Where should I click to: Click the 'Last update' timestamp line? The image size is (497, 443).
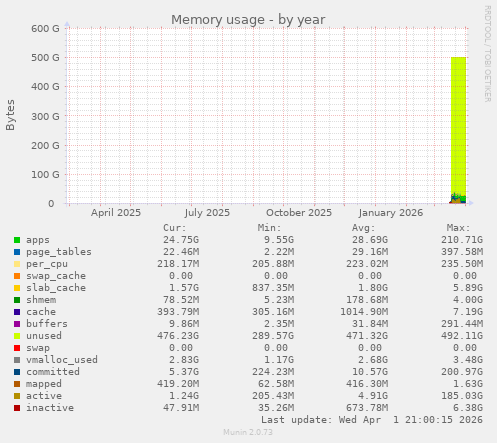(372, 420)
